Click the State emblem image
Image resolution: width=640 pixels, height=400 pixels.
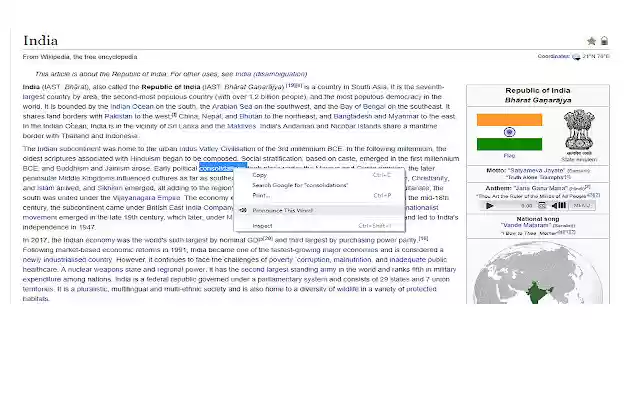coord(579,130)
